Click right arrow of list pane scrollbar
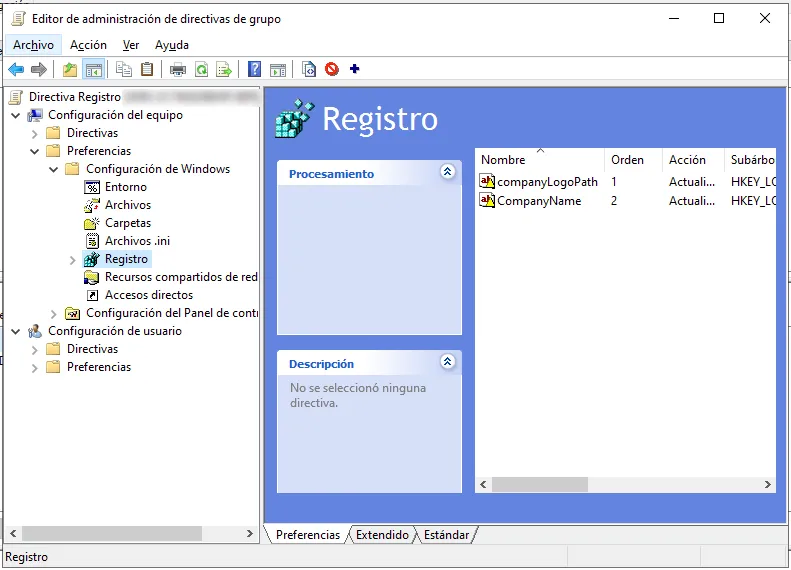This screenshot has height=570, width=791. coord(768,485)
